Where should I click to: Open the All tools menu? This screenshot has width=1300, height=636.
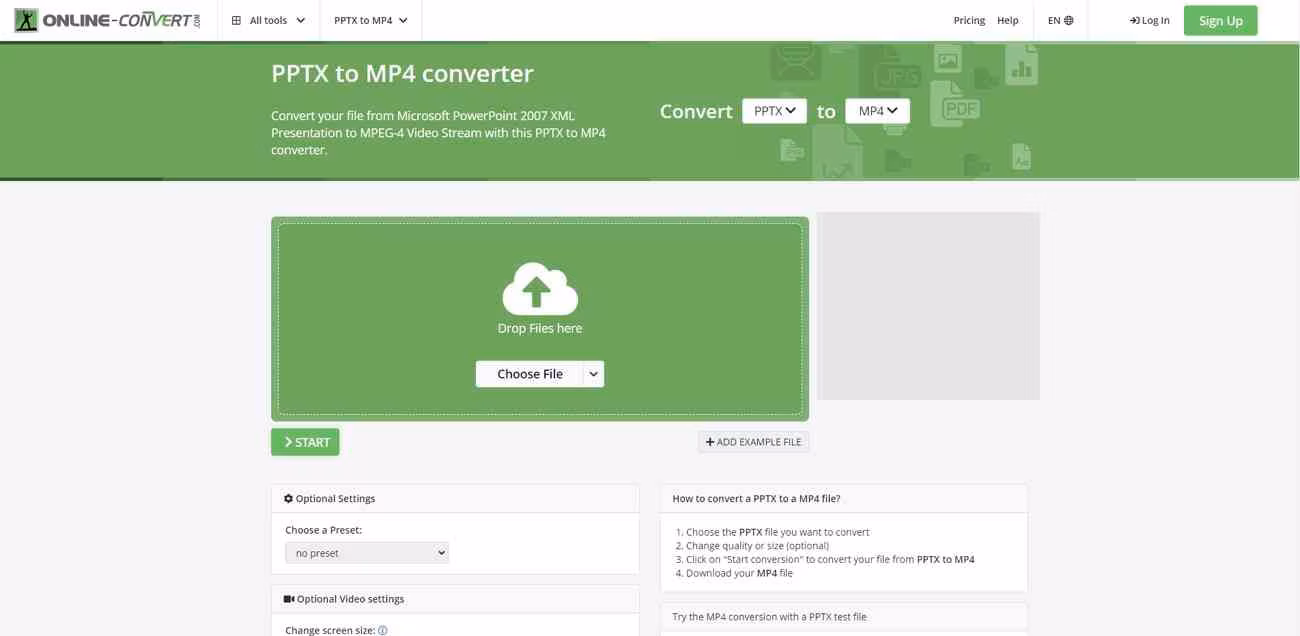coord(268,20)
